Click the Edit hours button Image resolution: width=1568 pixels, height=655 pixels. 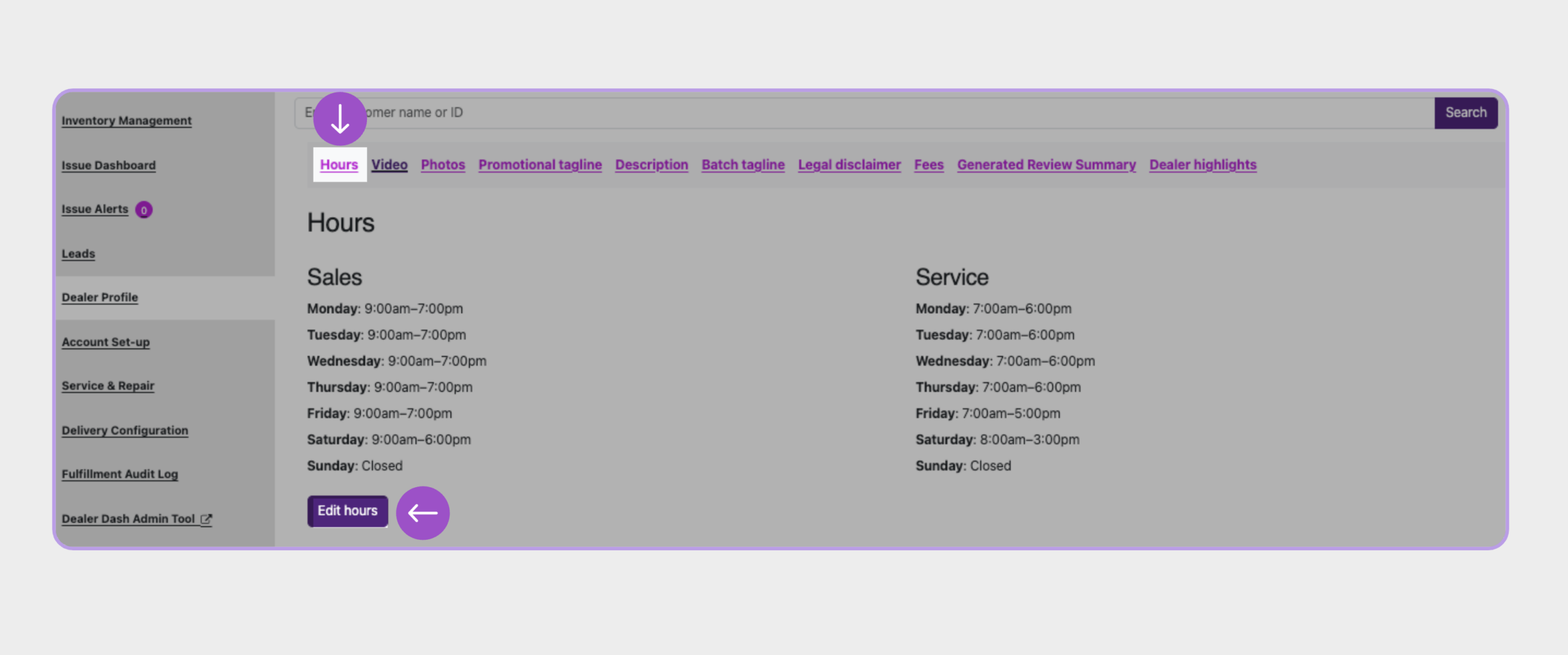pyautogui.click(x=347, y=511)
